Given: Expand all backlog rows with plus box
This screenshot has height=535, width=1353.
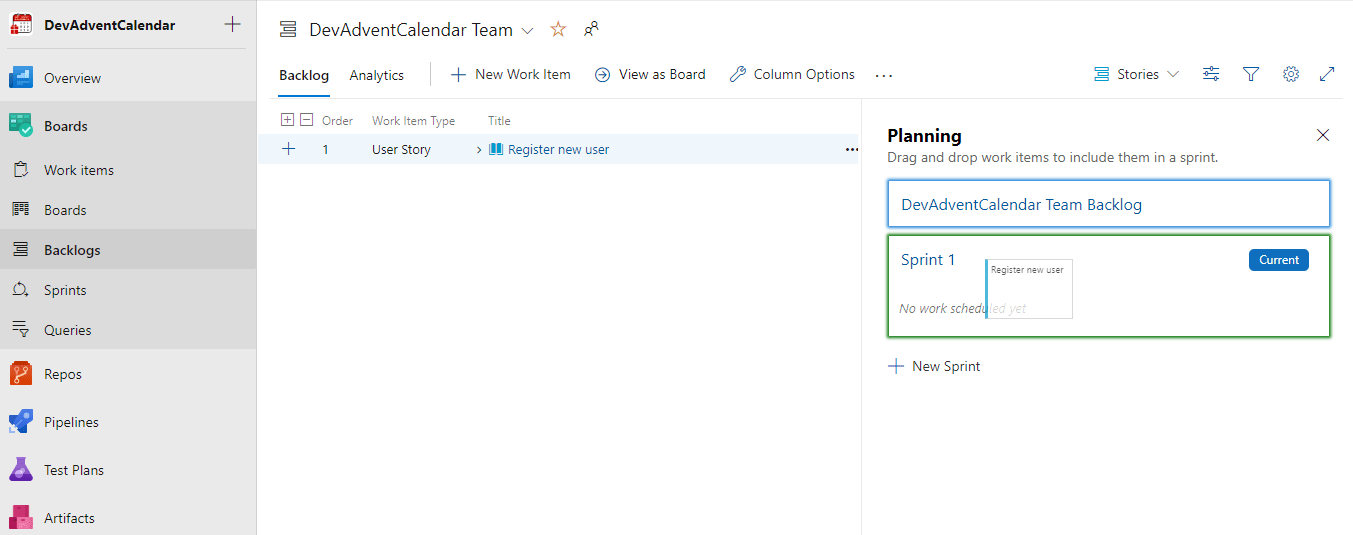Looking at the screenshot, I should (287, 120).
